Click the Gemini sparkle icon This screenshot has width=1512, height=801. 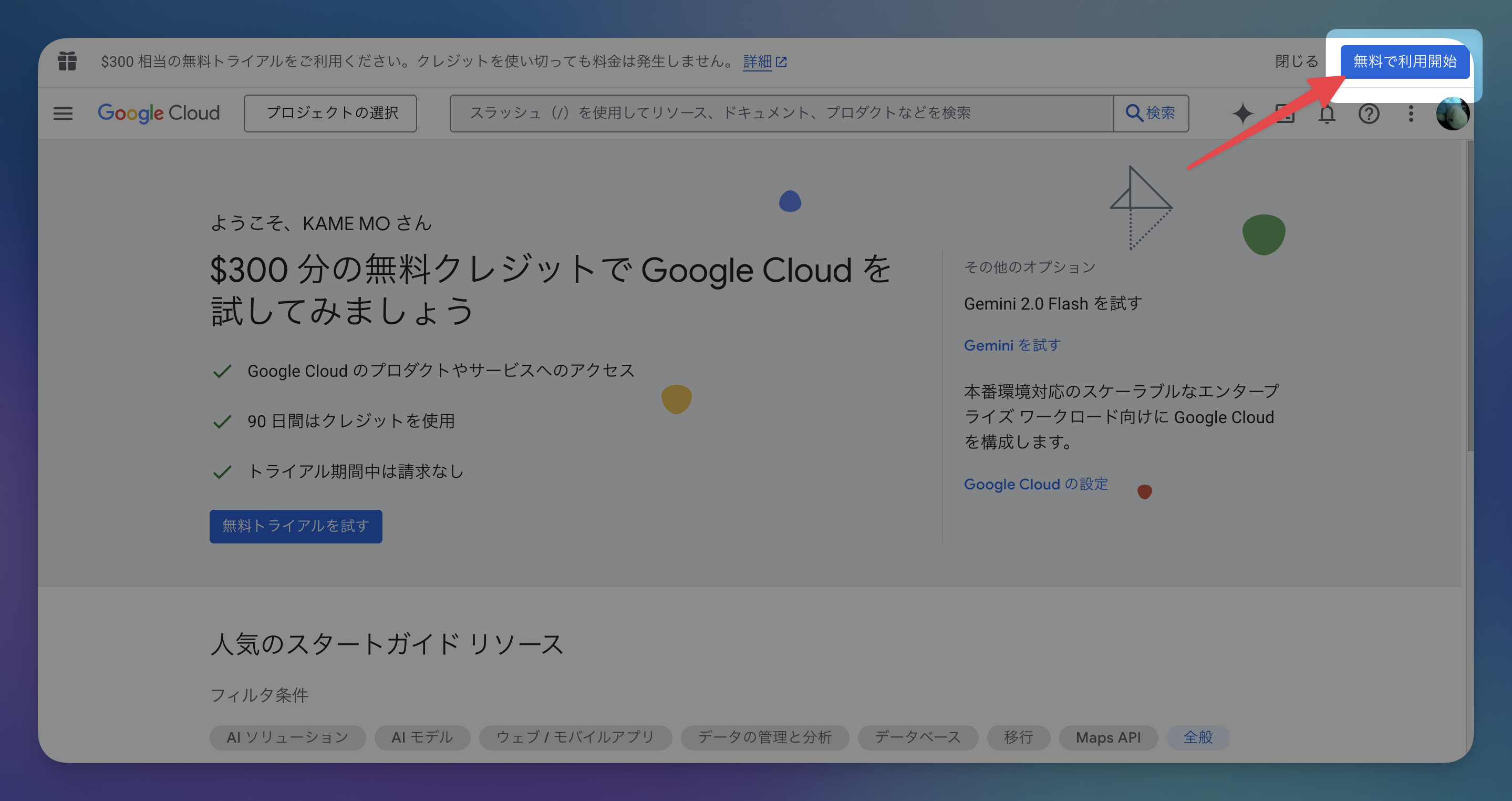[1242, 114]
